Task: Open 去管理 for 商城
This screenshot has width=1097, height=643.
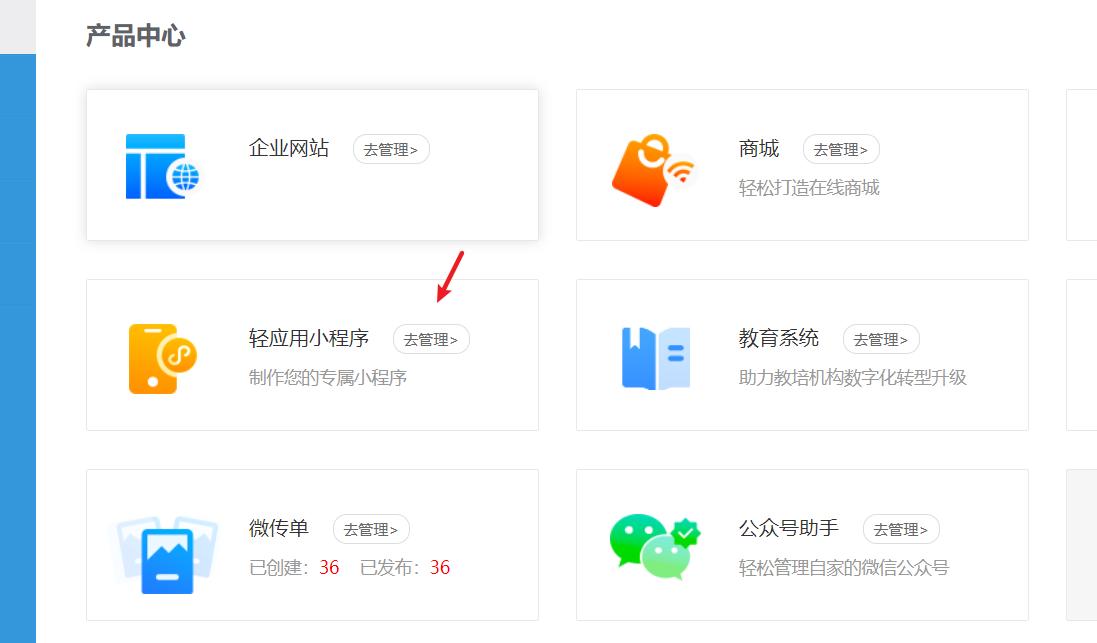Action: coord(841,148)
